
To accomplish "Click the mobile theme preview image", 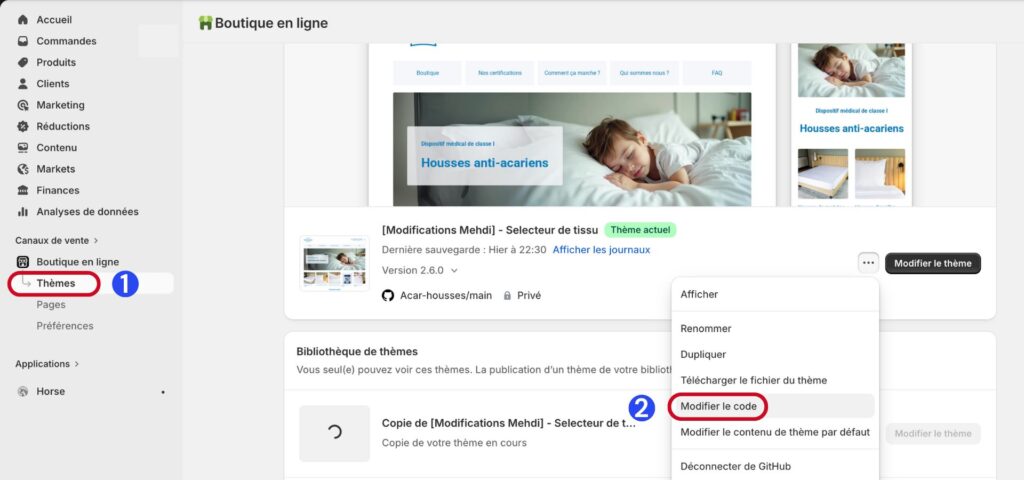I will 852,125.
